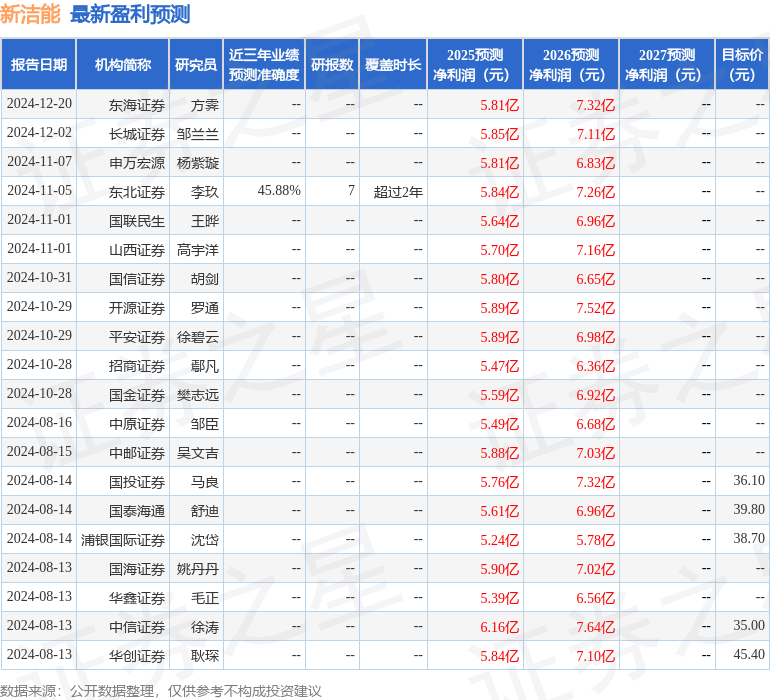
Task: Click the 45.40 target price
Action: pos(749,654)
